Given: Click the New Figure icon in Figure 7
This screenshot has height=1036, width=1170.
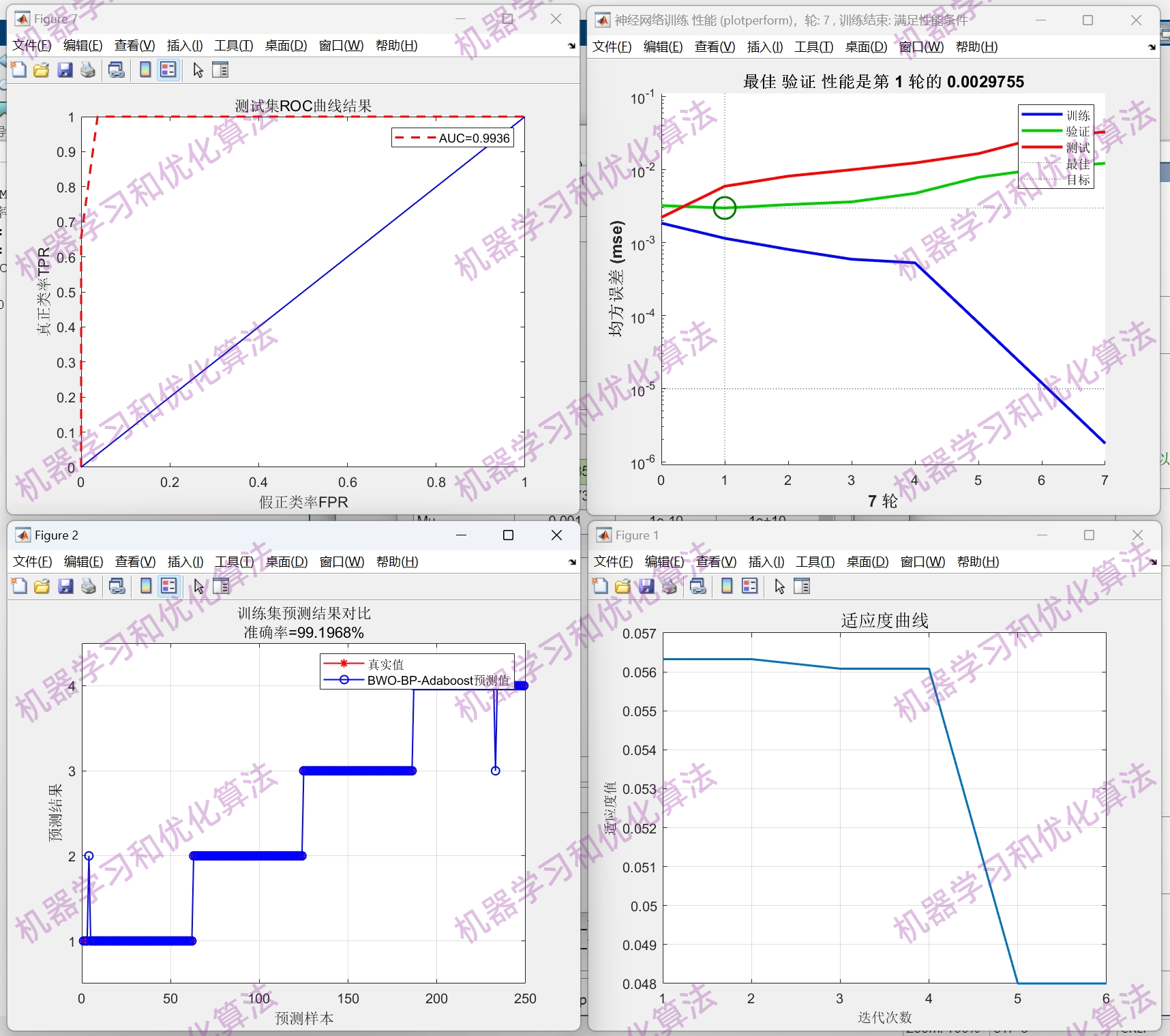Looking at the screenshot, I should tap(18, 70).
